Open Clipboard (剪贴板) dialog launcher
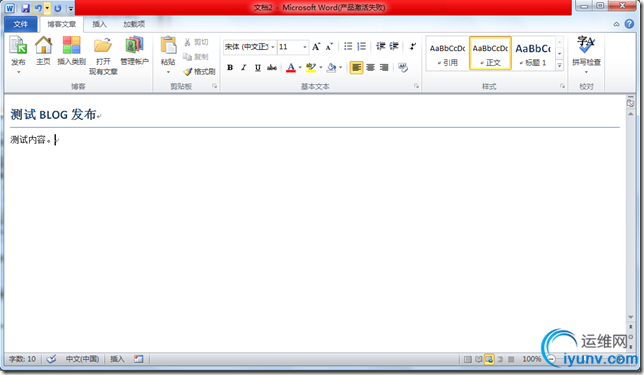The width and height of the screenshot is (644, 375). coord(214,86)
